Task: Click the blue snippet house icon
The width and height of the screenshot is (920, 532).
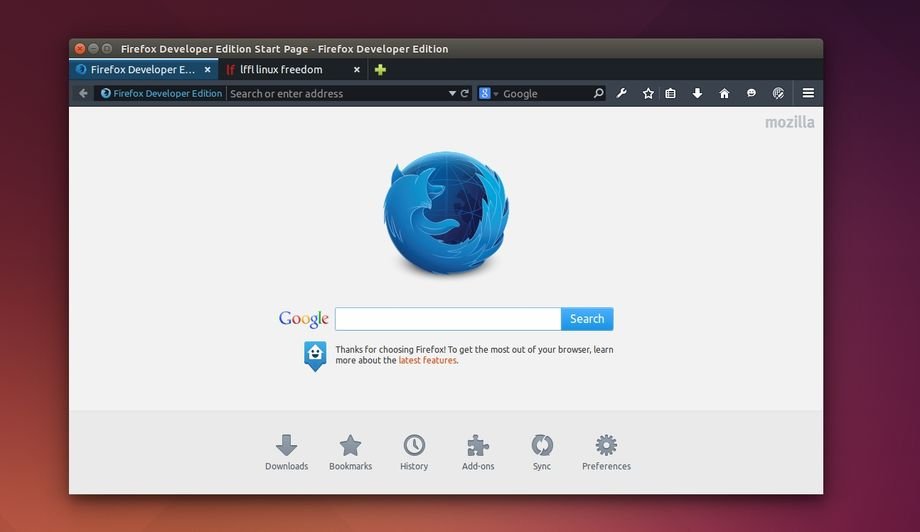Action: [x=315, y=356]
